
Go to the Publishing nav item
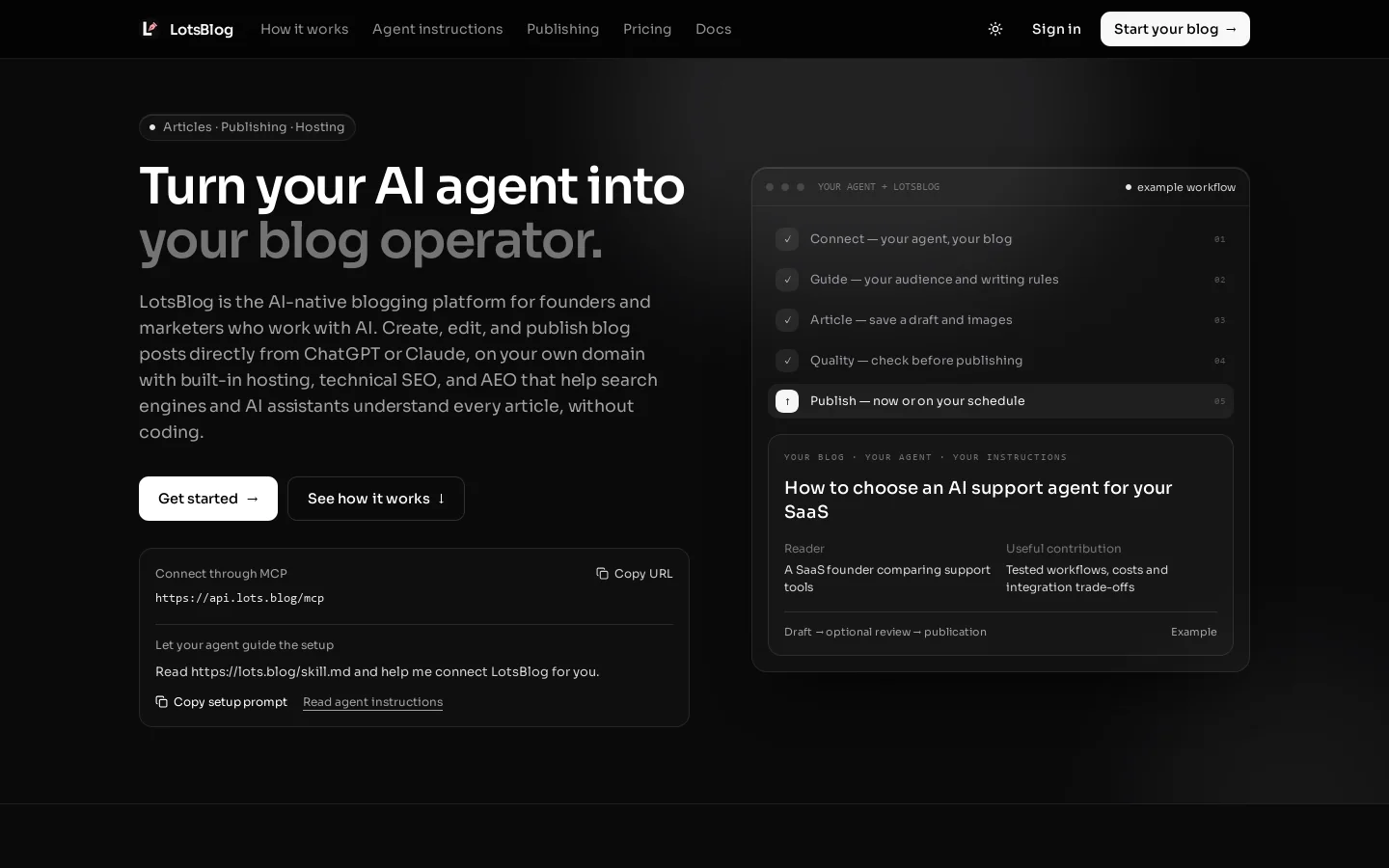[x=563, y=29]
